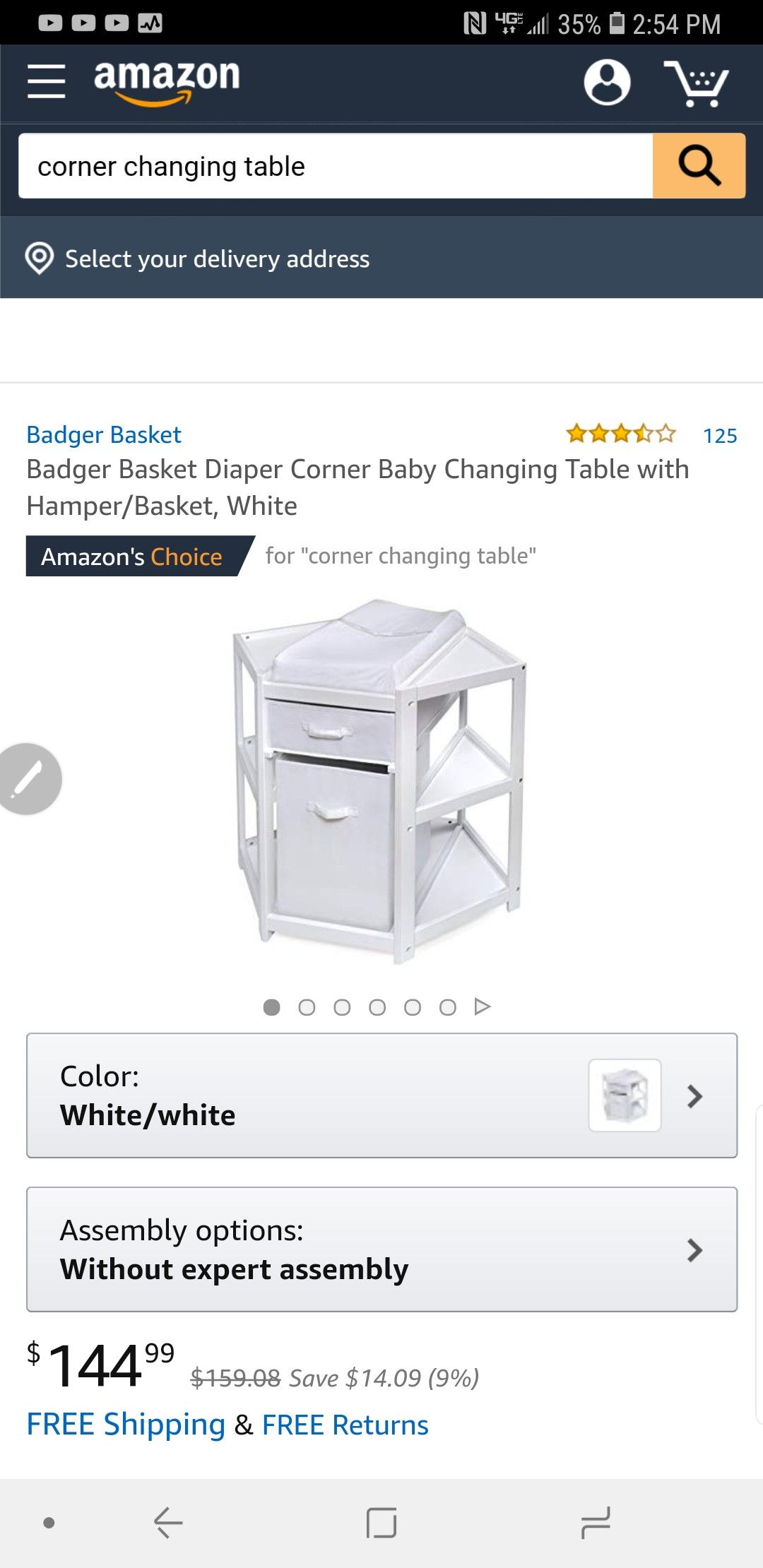Image resolution: width=763 pixels, height=1568 pixels.
Task: Expand the Assembly options selector
Action: click(381, 1249)
